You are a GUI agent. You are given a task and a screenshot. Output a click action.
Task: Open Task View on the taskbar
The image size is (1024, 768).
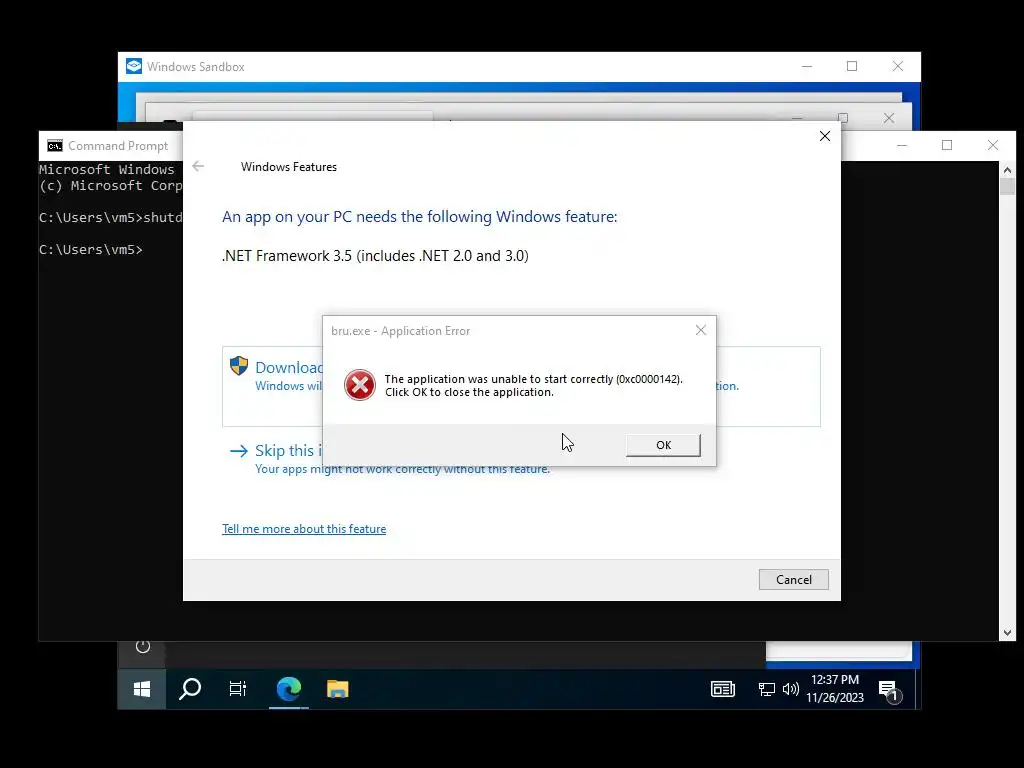coord(238,689)
